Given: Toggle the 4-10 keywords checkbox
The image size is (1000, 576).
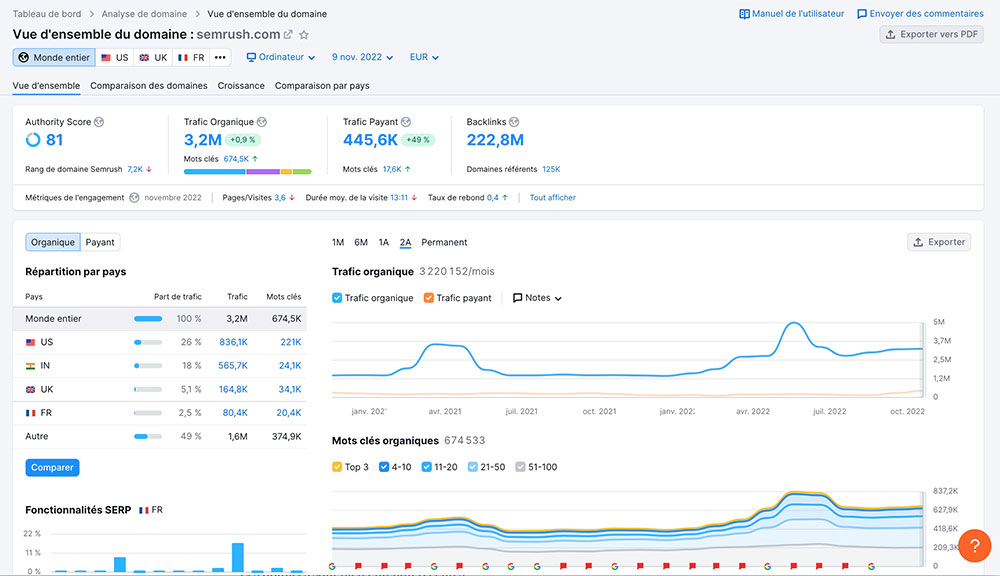Looking at the screenshot, I should point(384,467).
